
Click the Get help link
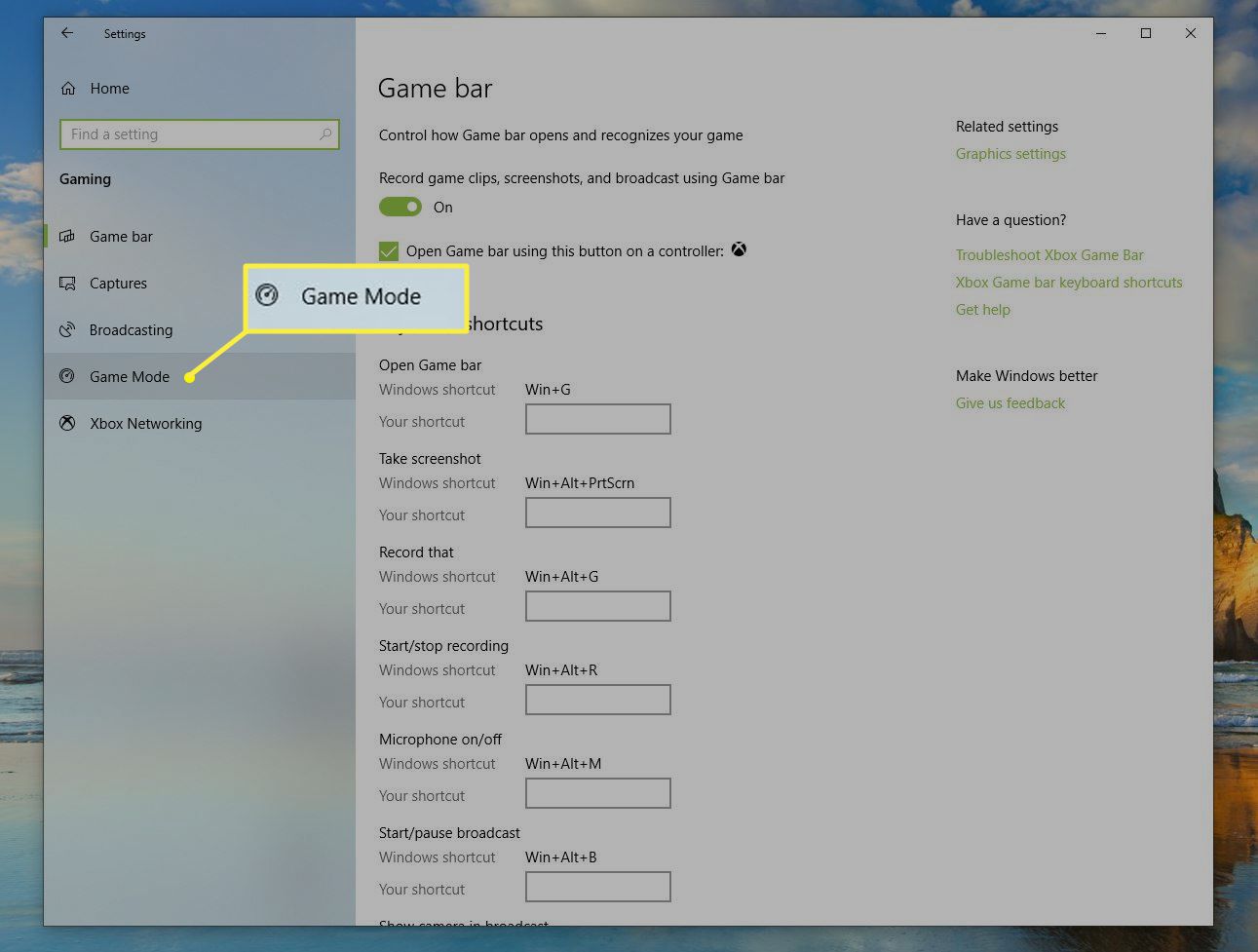click(x=983, y=310)
